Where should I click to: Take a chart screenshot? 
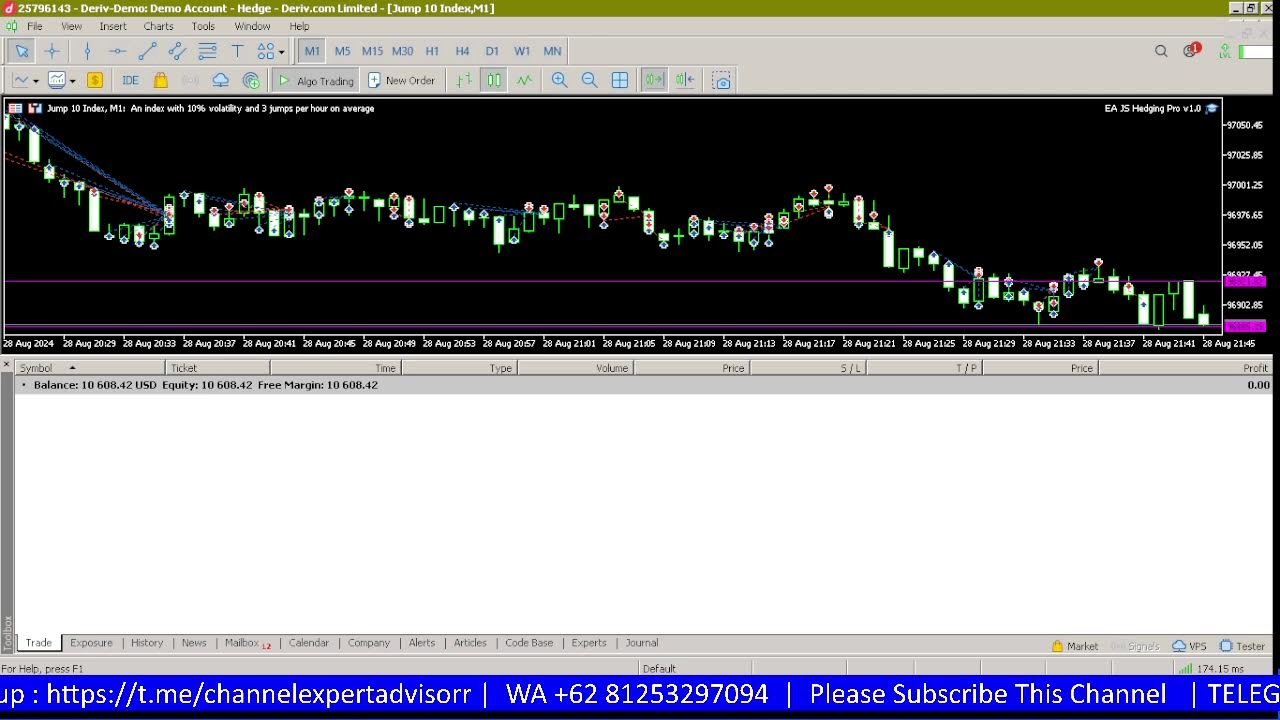(721, 80)
